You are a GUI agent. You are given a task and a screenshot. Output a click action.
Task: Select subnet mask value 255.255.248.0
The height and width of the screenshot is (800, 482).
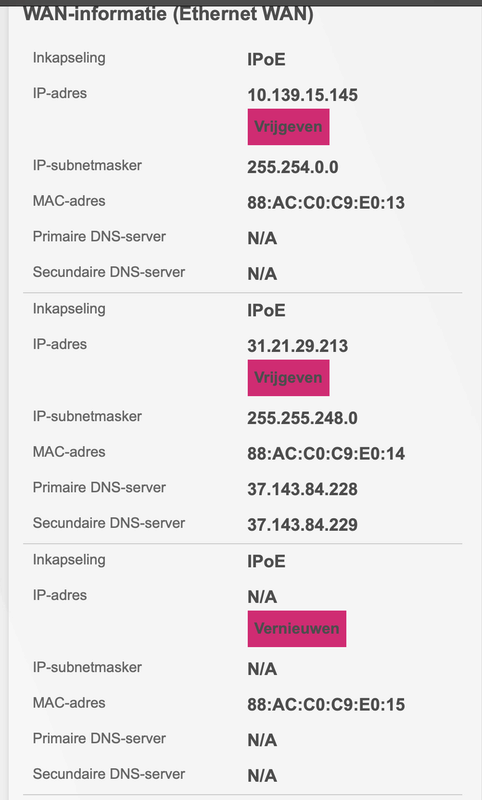click(302, 418)
